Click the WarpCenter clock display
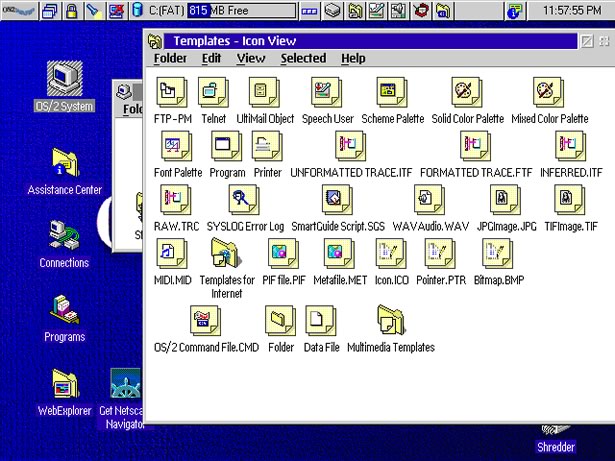The image size is (615, 461). point(571,11)
